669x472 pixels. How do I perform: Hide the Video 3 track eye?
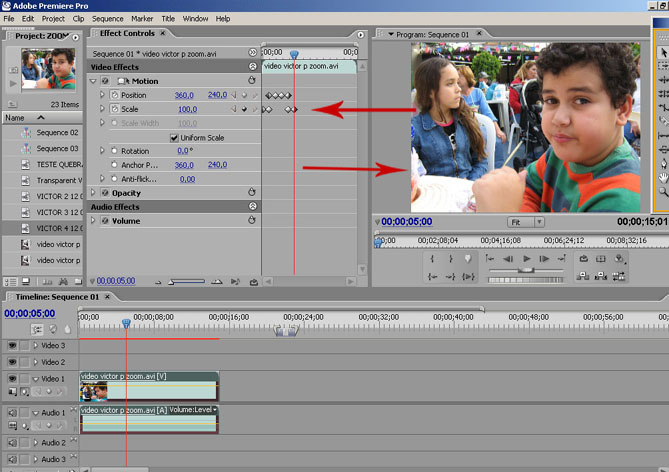(12, 345)
